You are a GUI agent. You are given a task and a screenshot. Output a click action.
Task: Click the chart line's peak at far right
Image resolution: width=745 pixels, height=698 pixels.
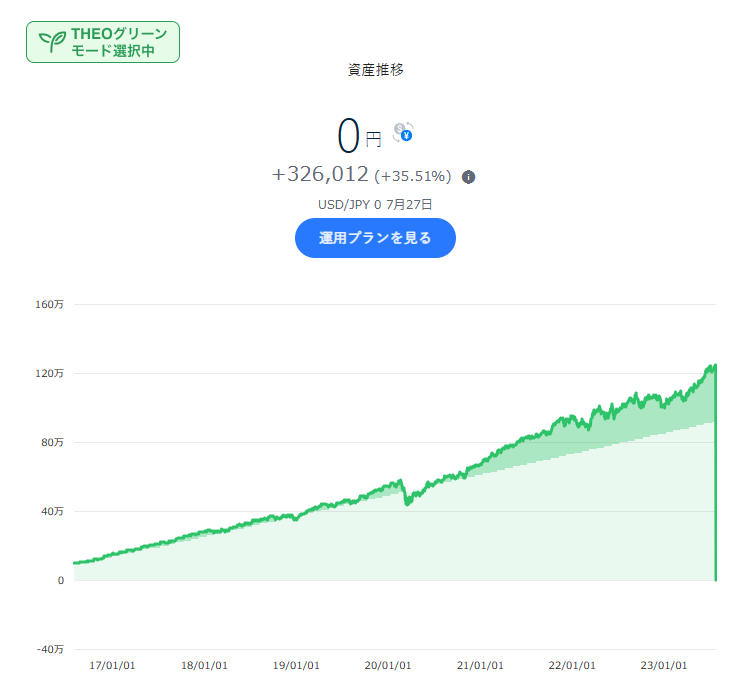(x=714, y=365)
